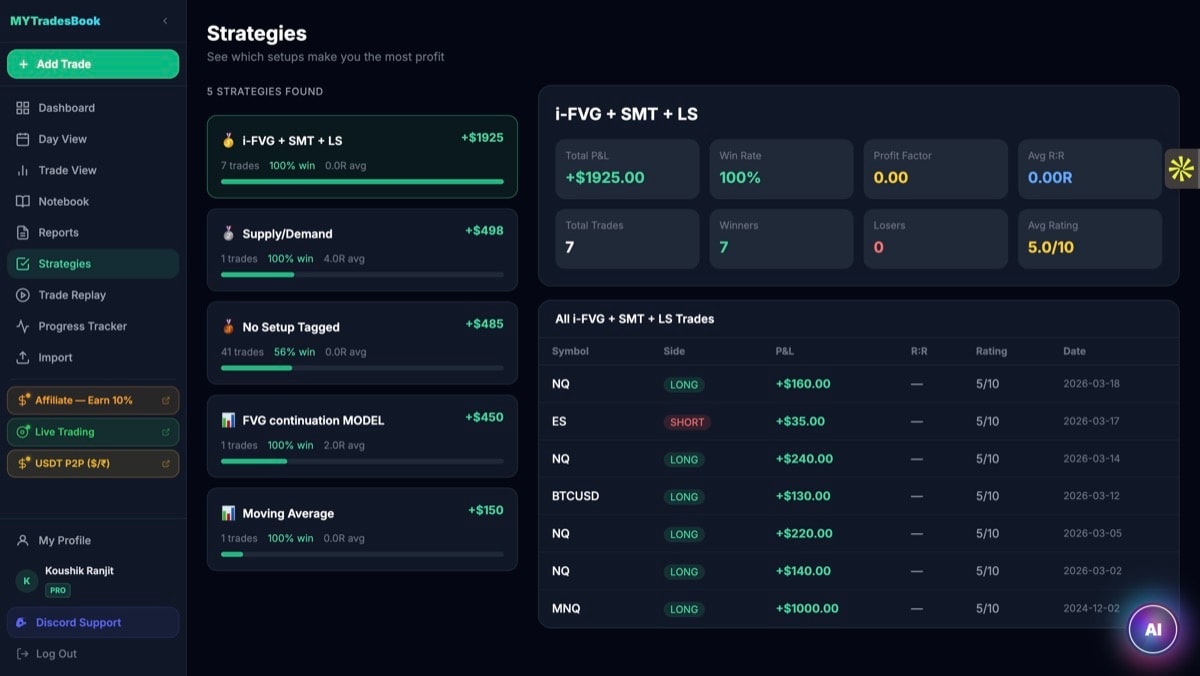This screenshot has width=1200, height=676.
Task: Collapse the left sidebar
Action: pyautogui.click(x=166, y=20)
